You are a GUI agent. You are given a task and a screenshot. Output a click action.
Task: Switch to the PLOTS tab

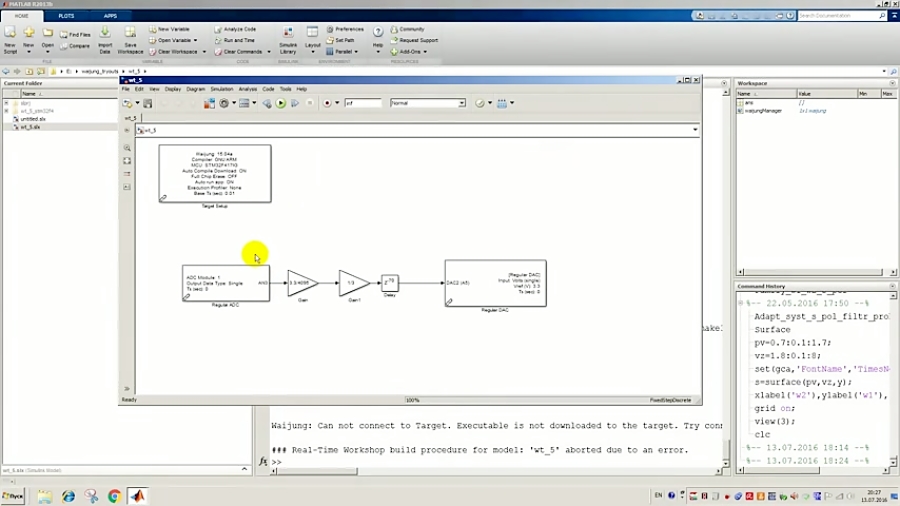[66, 16]
